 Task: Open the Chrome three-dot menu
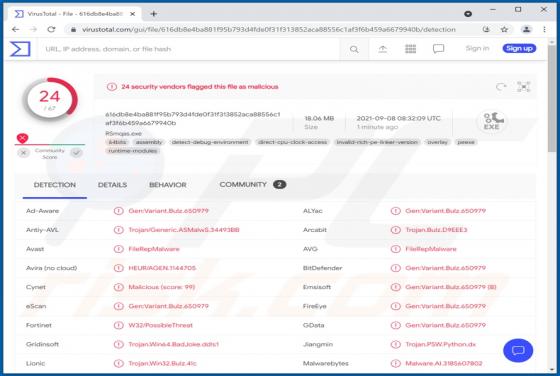pos(544,30)
